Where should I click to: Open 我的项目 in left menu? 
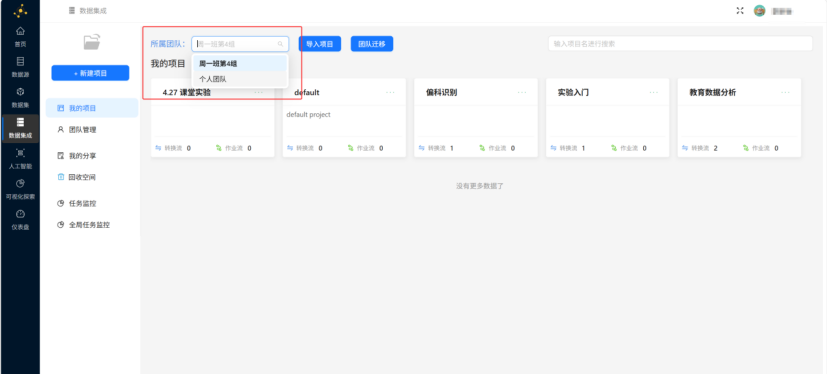tap(92, 108)
